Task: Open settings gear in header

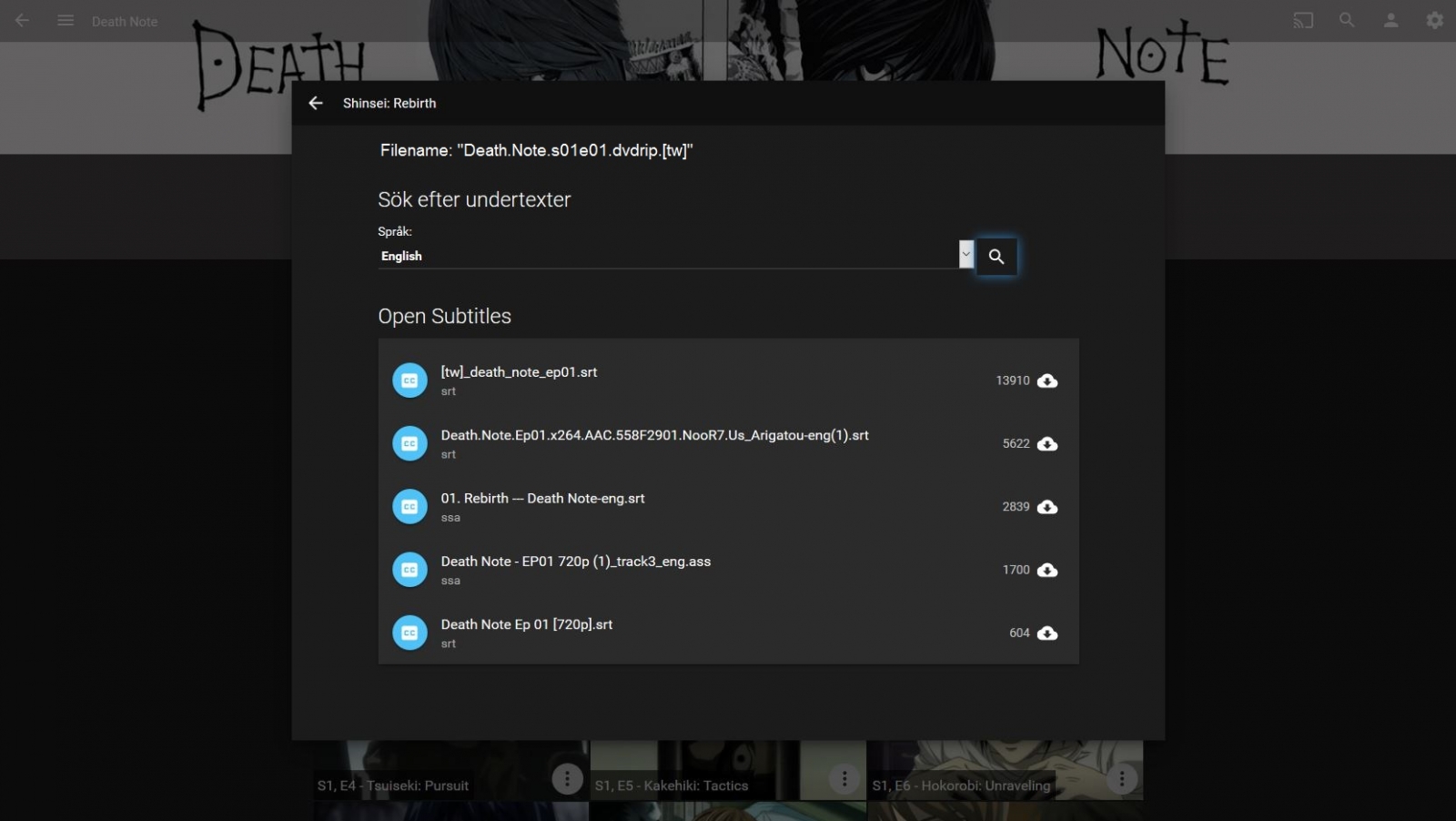Action: 1435,20
